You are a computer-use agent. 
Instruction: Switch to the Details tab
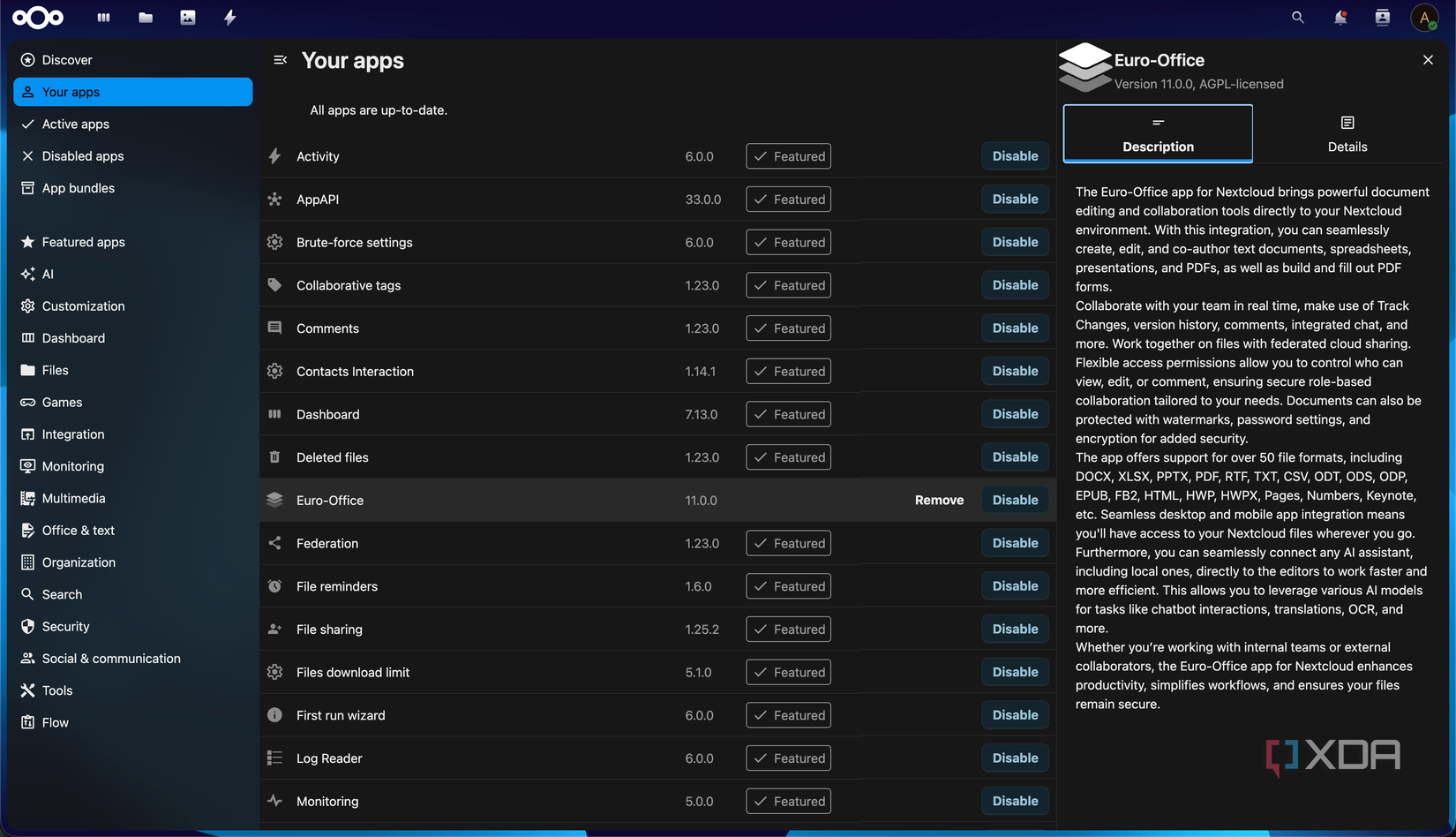[x=1347, y=134]
